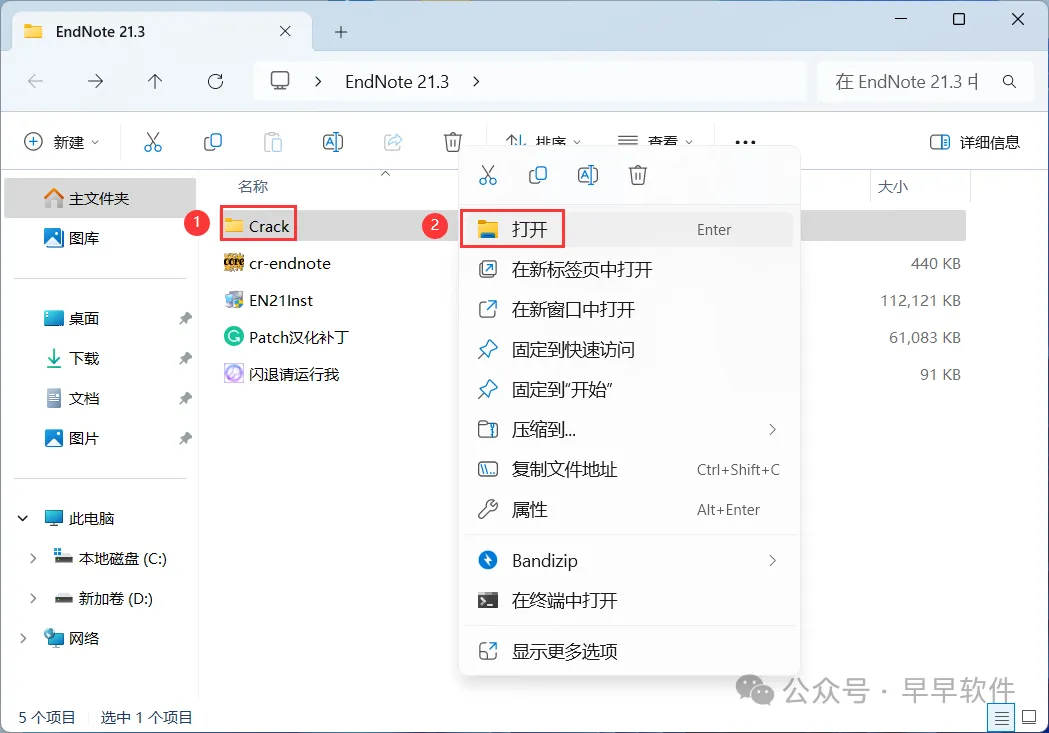Choose 固定到“开始”
This screenshot has width=1049, height=733.
click(629, 389)
